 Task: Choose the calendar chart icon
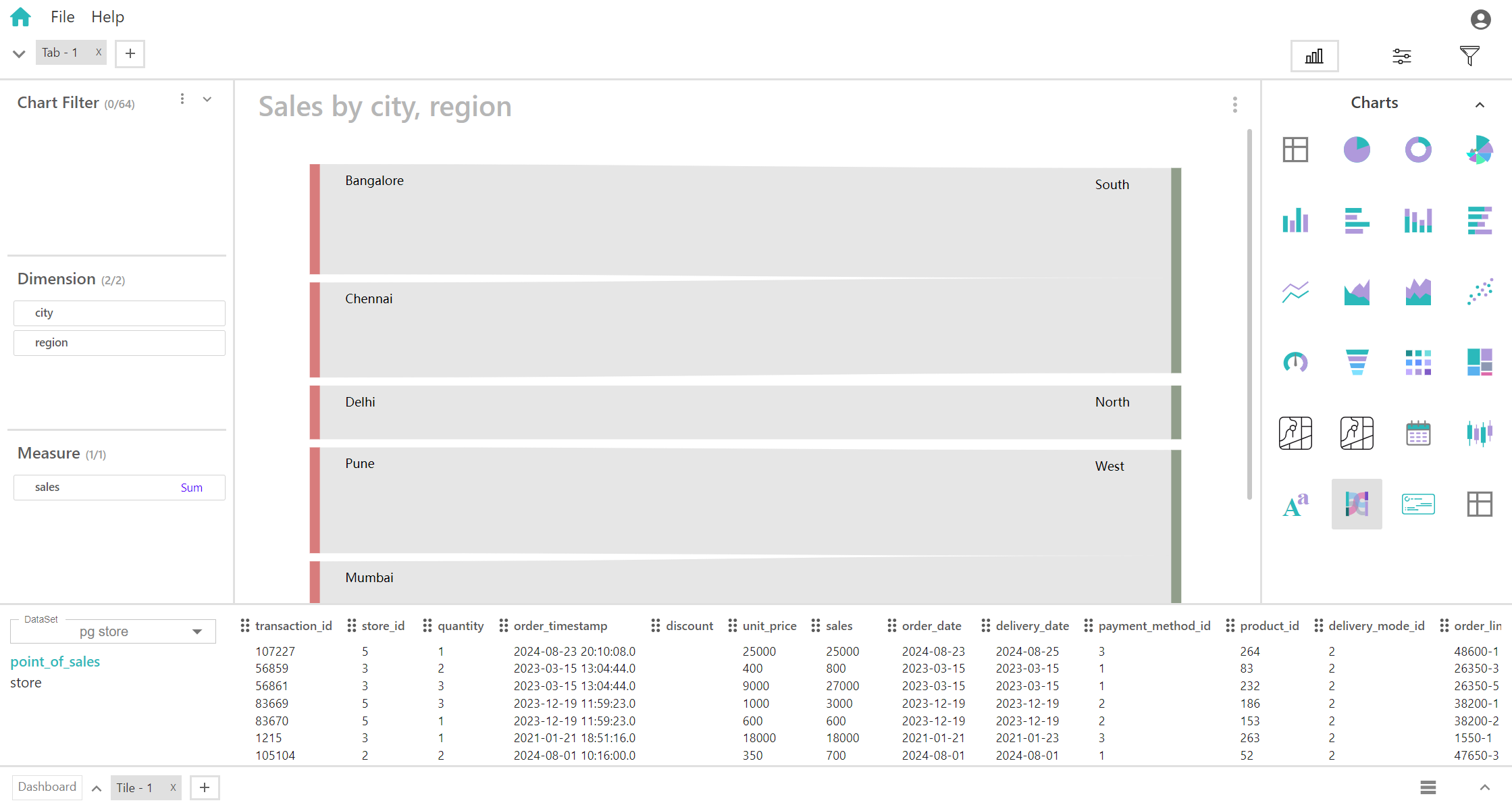coord(1418,434)
